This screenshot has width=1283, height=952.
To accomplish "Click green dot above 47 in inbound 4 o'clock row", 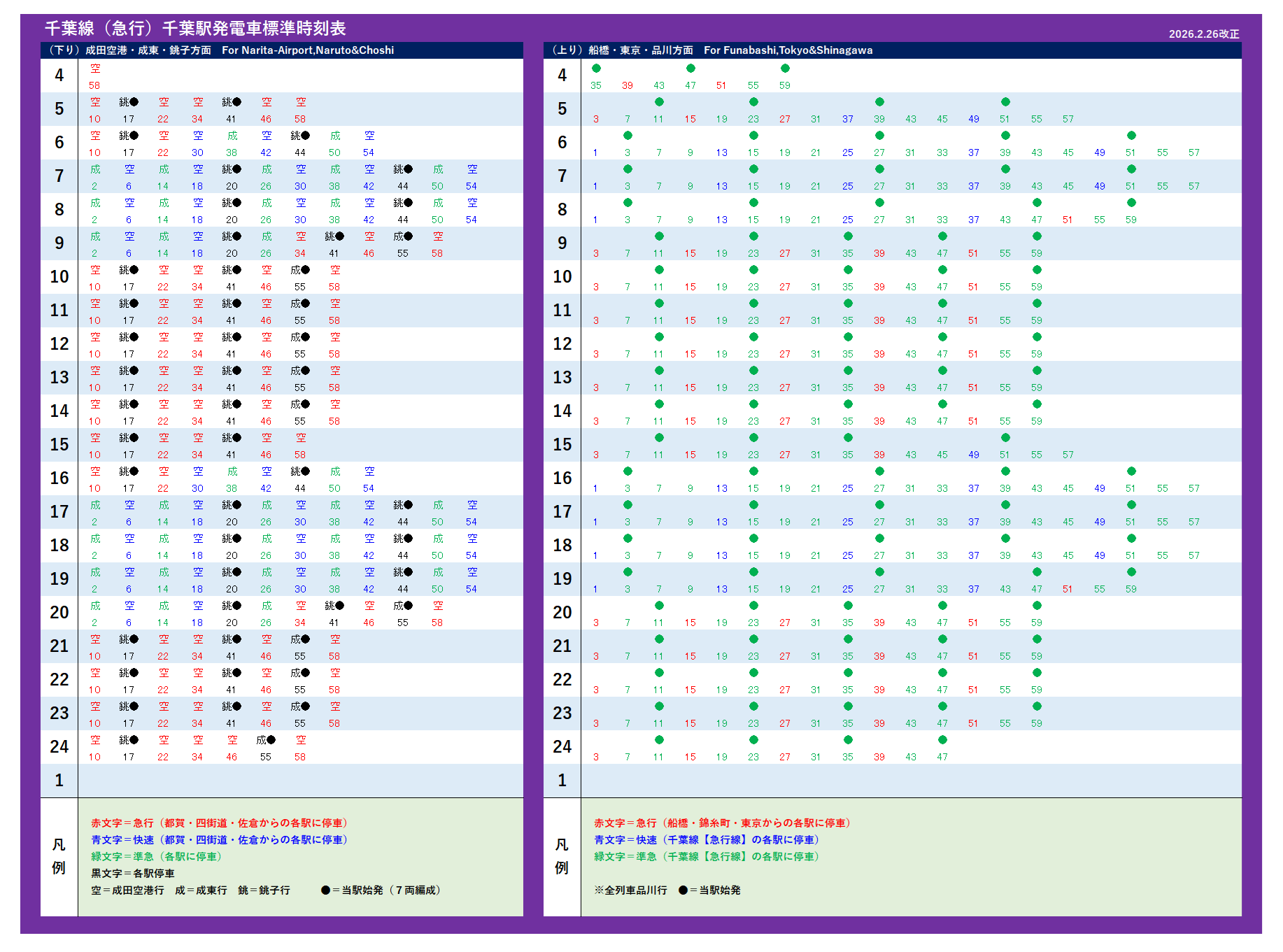I will pos(690,69).
